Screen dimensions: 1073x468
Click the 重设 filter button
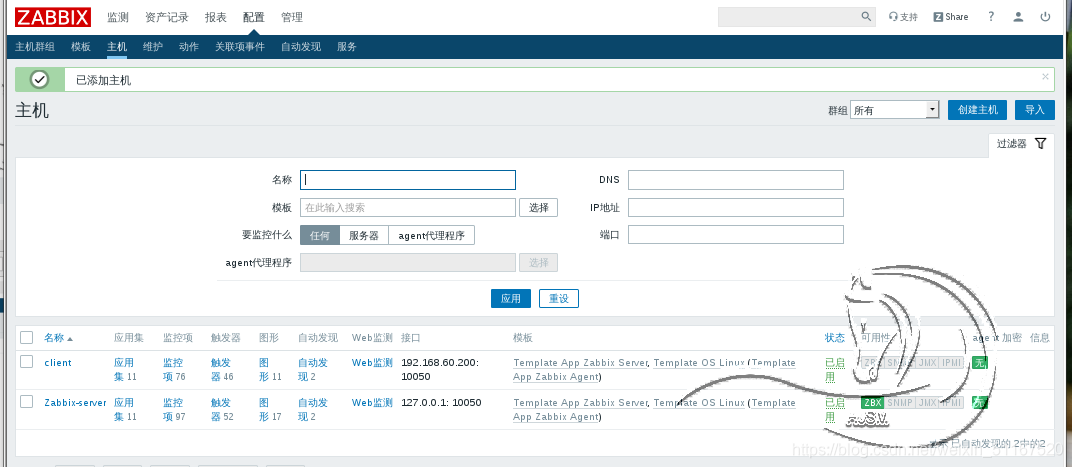point(559,298)
